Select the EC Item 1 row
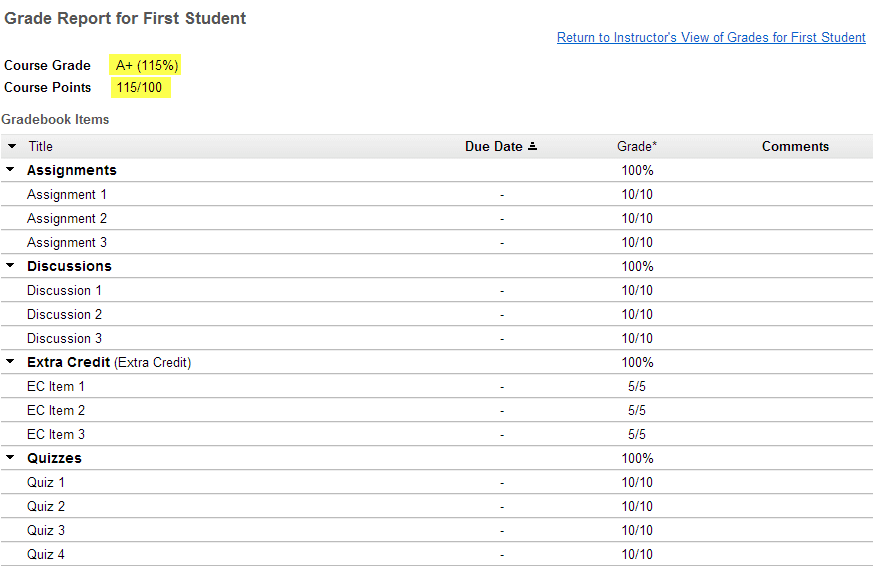This screenshot has width=873, height=586. 436,386
